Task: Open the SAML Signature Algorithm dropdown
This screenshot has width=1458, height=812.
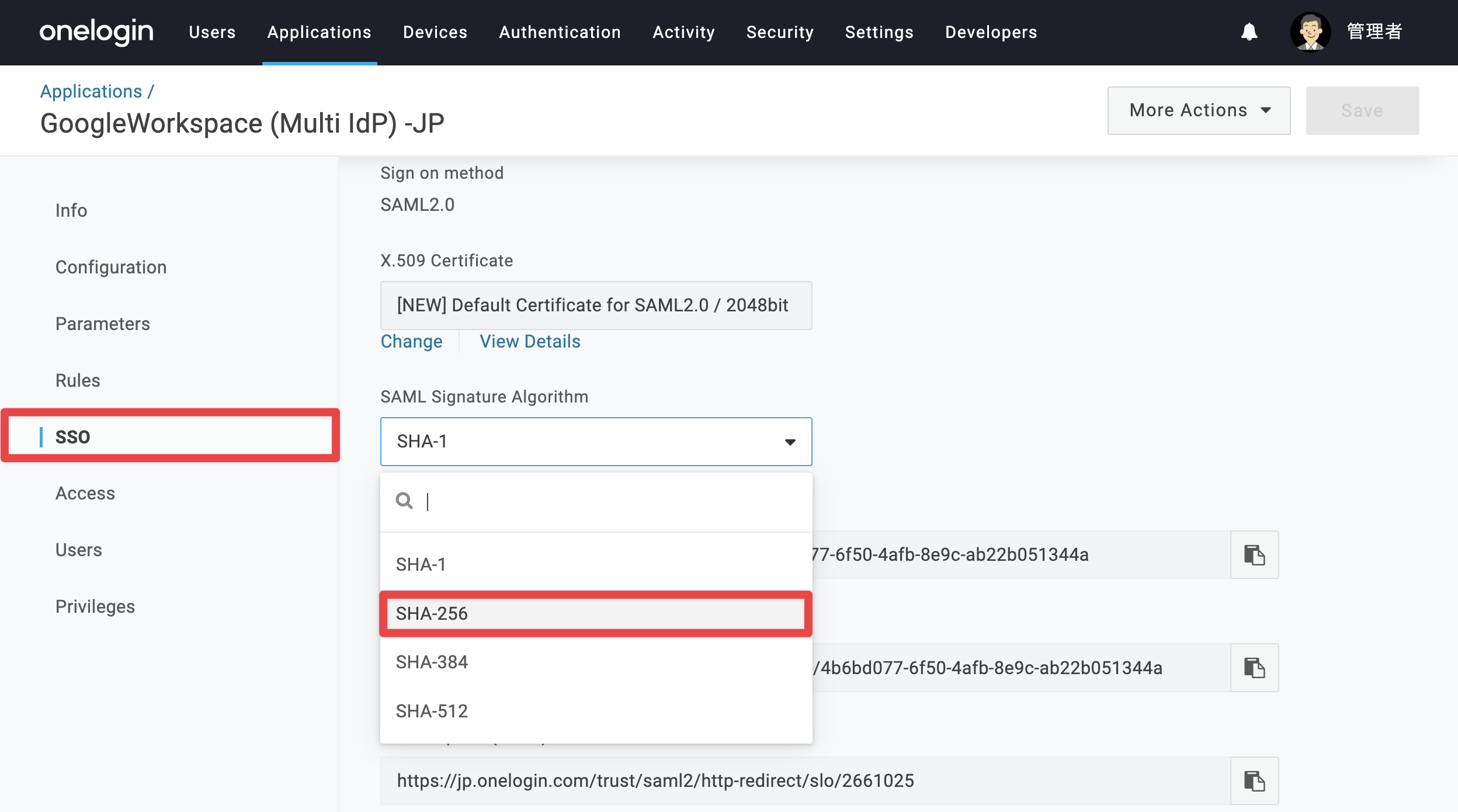Action: 596,441
